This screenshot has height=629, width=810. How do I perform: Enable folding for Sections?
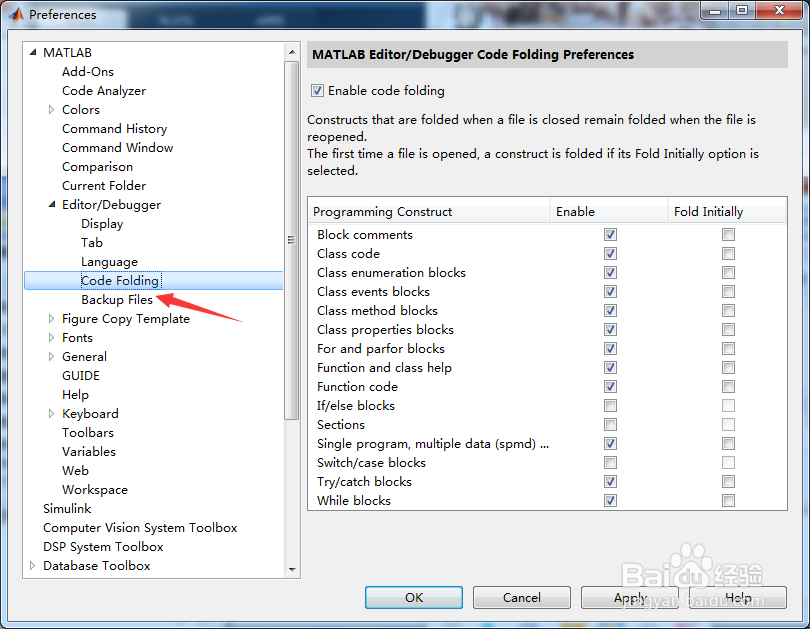tap(610, 424)
